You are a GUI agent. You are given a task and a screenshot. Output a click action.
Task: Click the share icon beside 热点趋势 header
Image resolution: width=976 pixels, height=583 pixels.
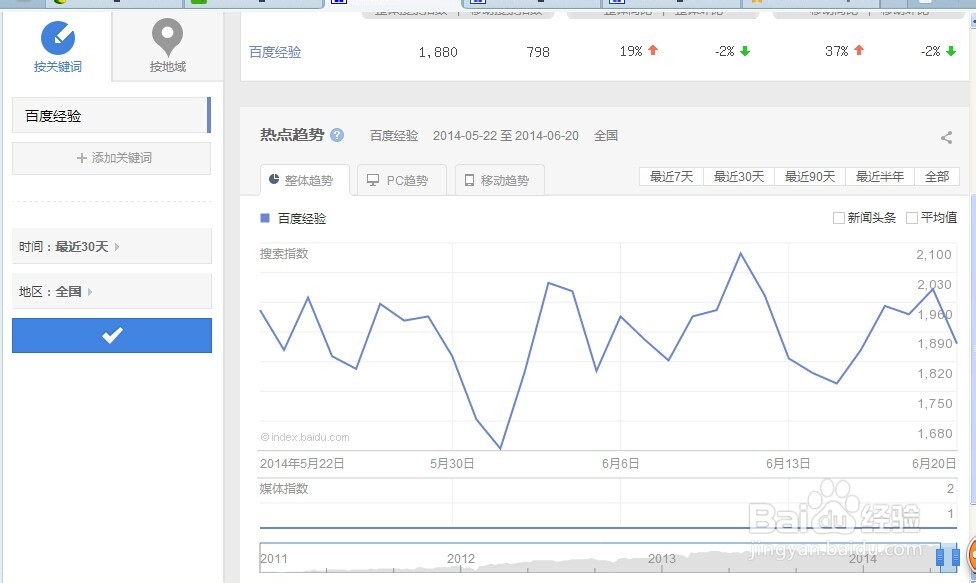pos(946,138)
